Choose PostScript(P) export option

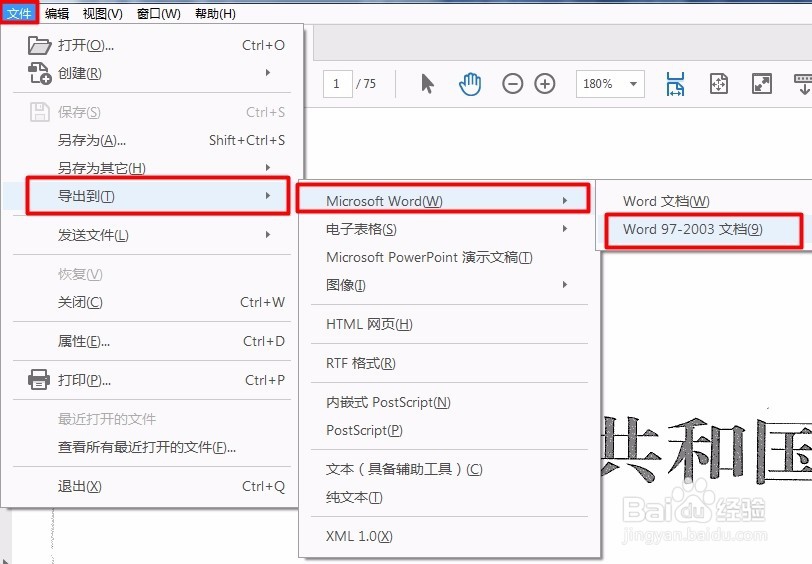[450, 430]
